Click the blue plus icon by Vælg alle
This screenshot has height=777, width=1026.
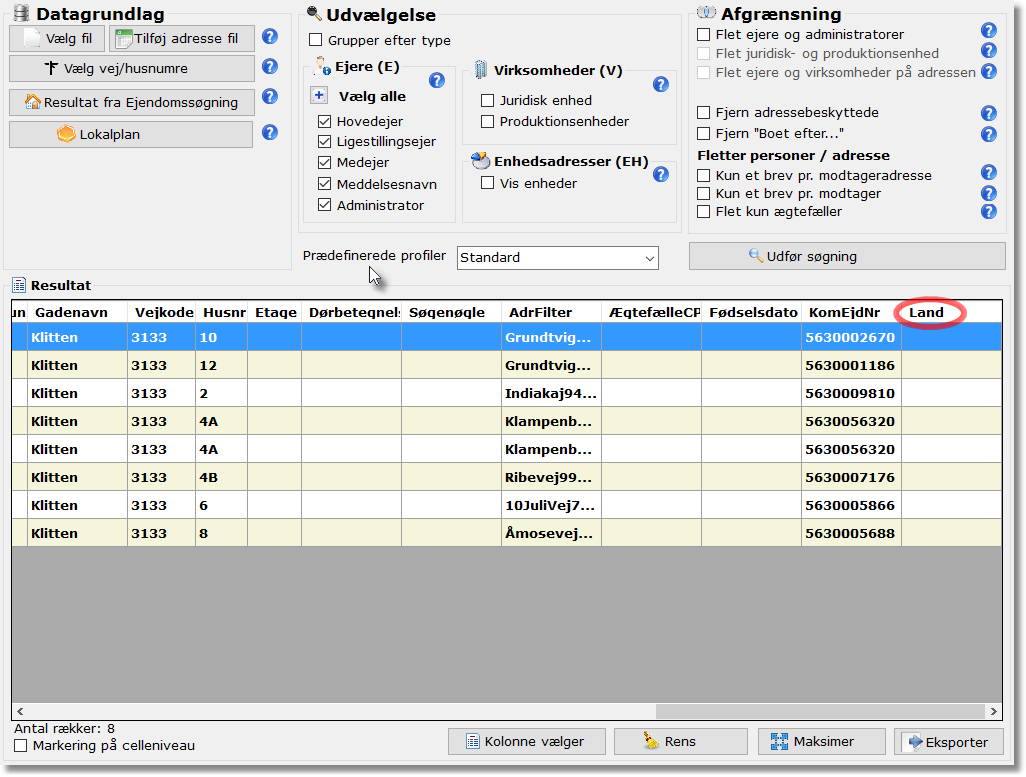[x=319, y=96]
